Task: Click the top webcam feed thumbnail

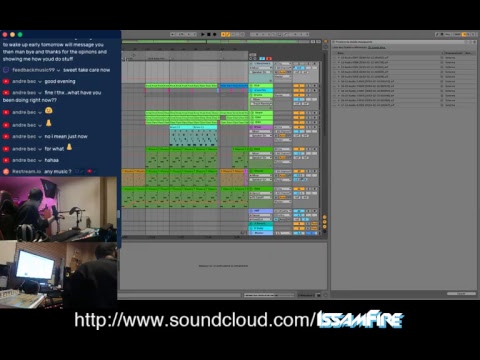Action: (x=58, y=209)
